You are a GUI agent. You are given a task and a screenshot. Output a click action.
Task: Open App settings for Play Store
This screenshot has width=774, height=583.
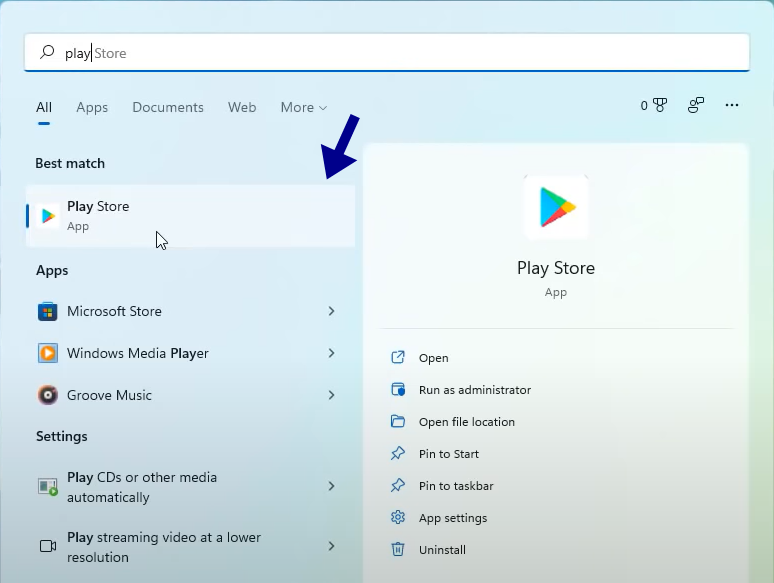(453, 518)
